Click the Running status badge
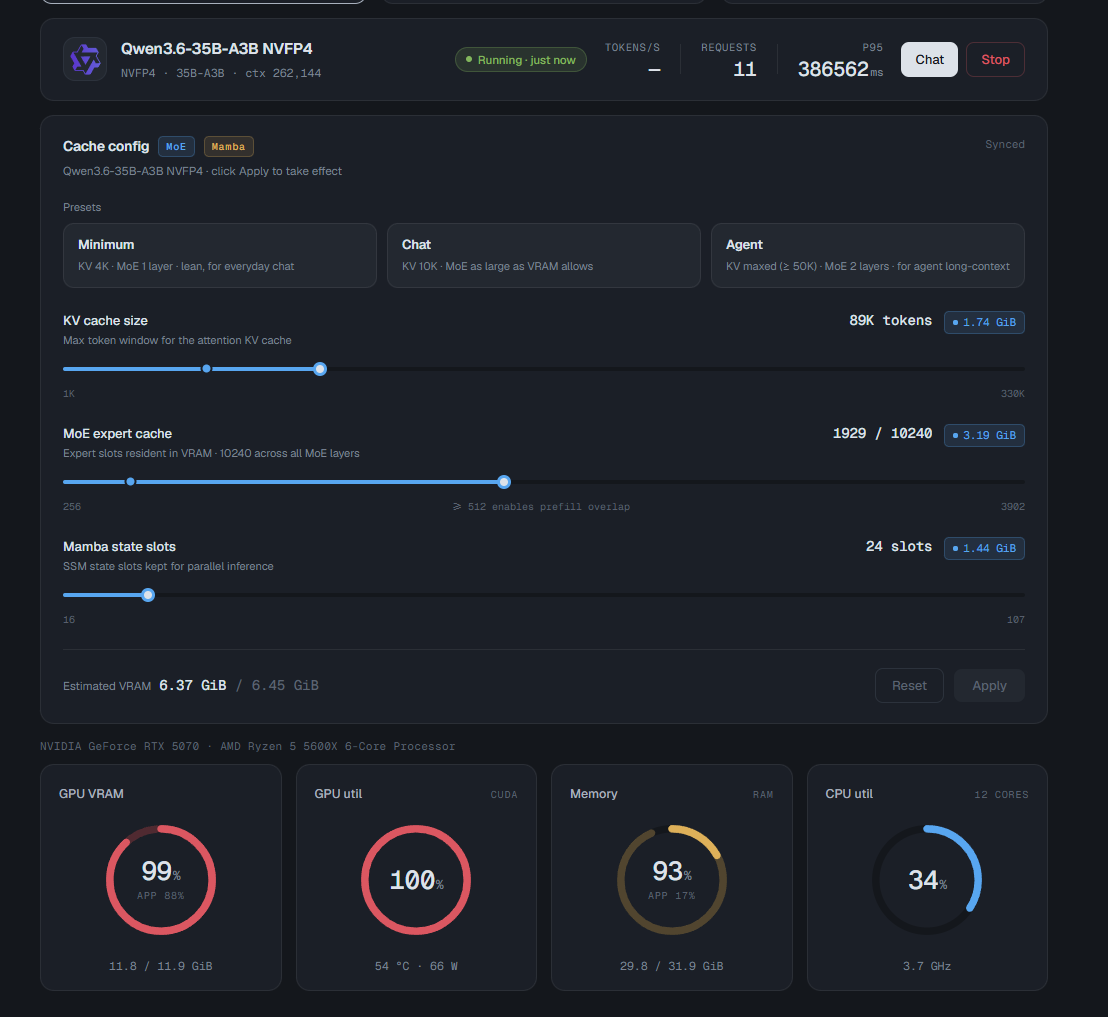 click(x=521, y=60)
